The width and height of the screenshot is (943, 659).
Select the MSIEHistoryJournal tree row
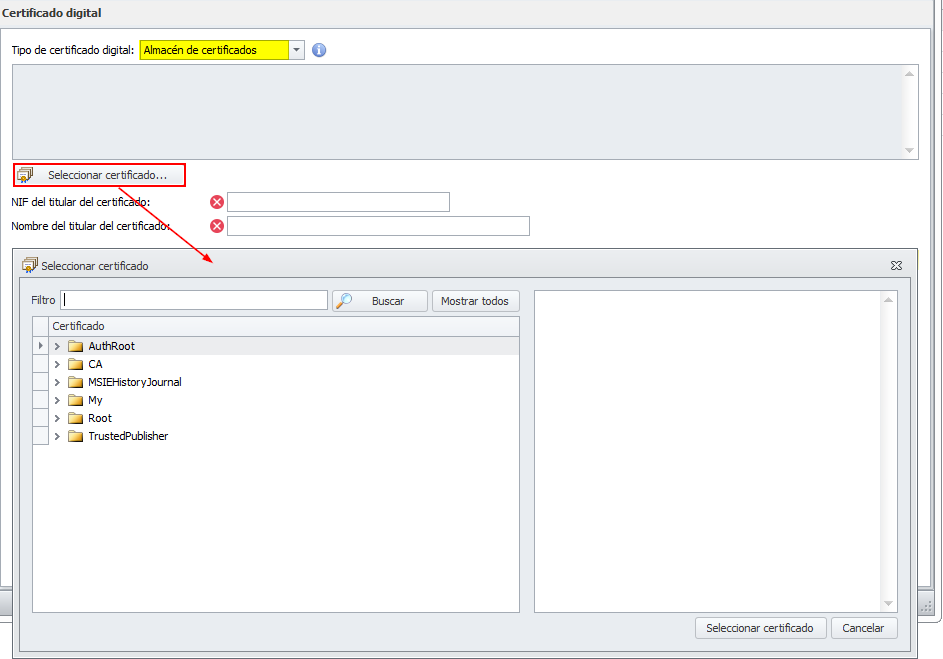tap(284, 382)
